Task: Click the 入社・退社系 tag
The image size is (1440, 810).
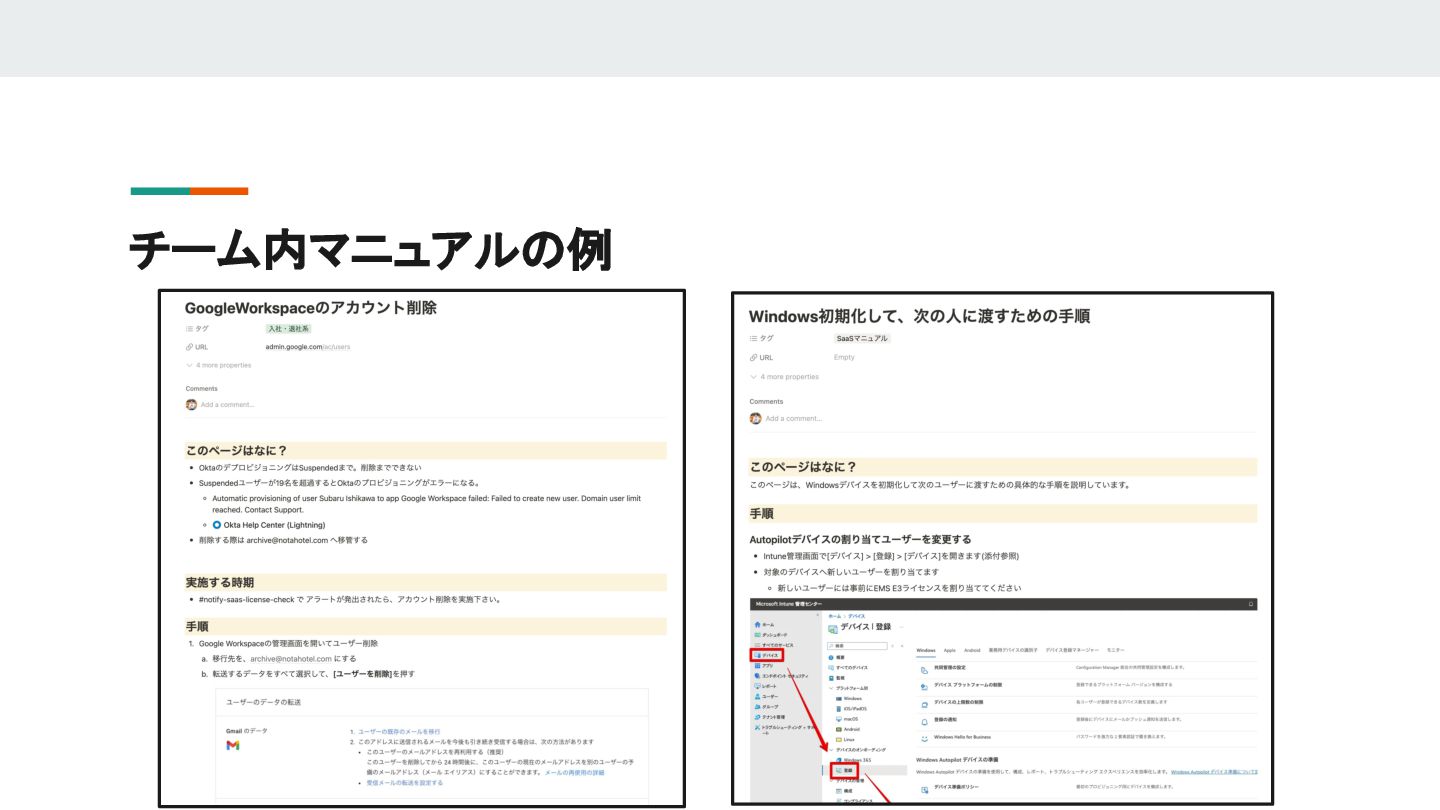Action: click(289, 328)
